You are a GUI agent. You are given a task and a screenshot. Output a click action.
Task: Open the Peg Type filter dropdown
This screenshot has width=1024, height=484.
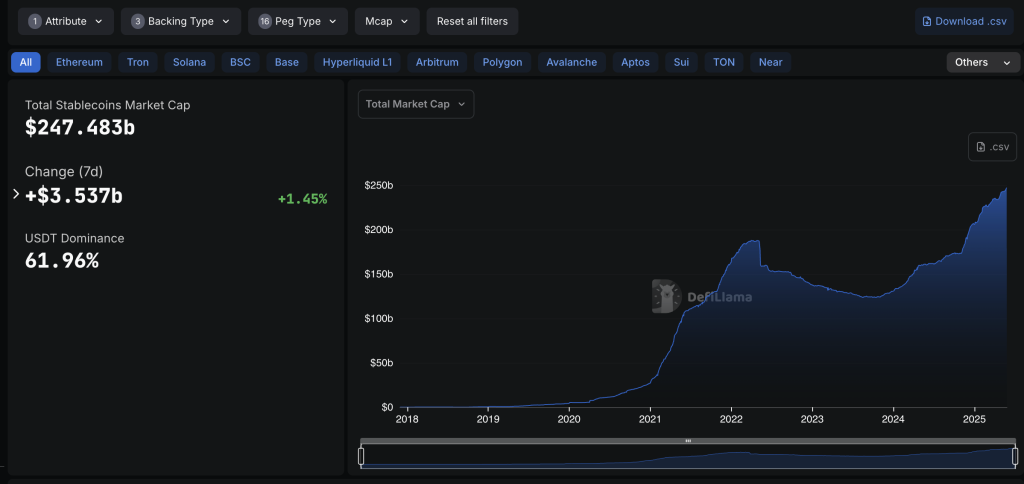tap(297, 21)
